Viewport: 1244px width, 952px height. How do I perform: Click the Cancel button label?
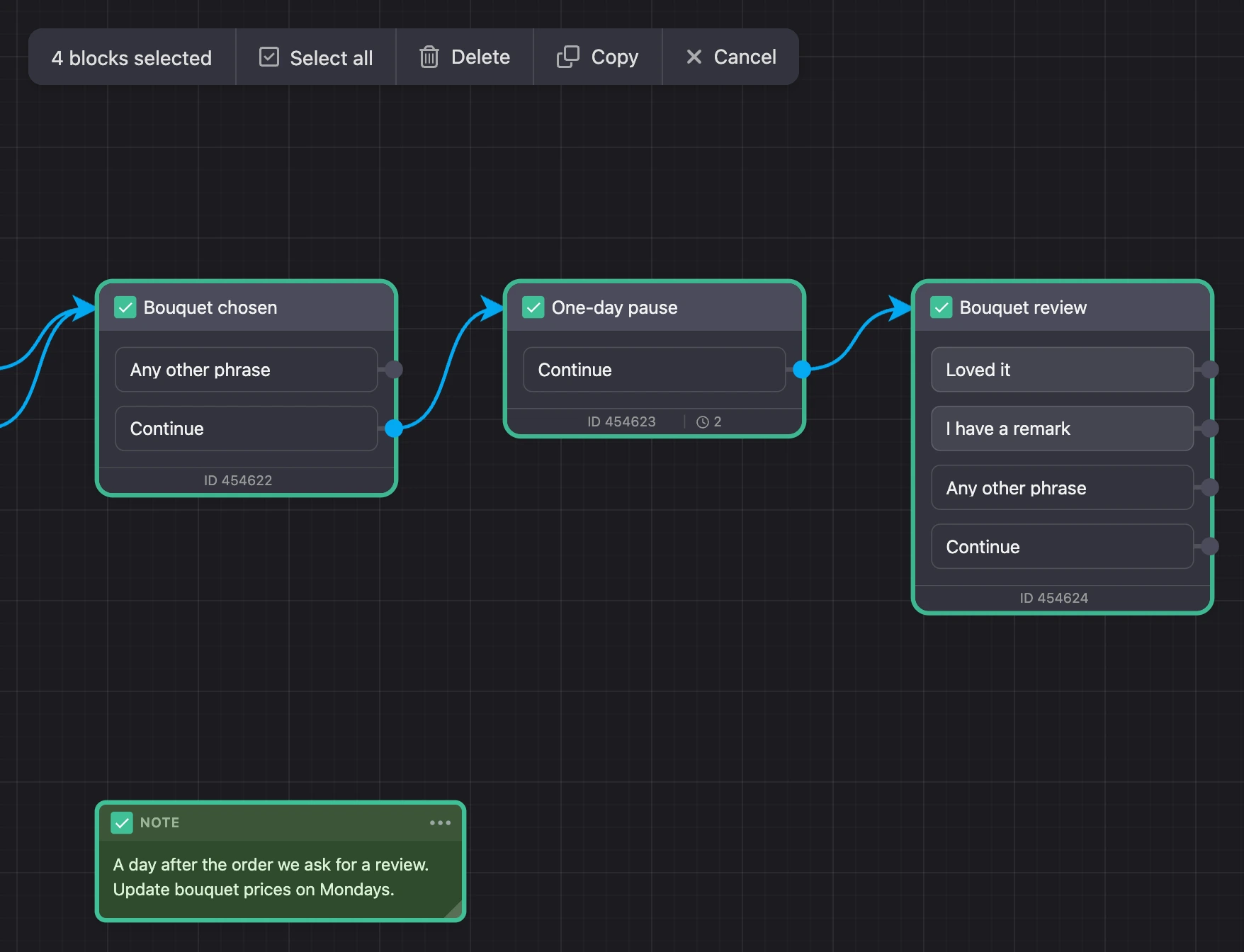tap(745, 57)
